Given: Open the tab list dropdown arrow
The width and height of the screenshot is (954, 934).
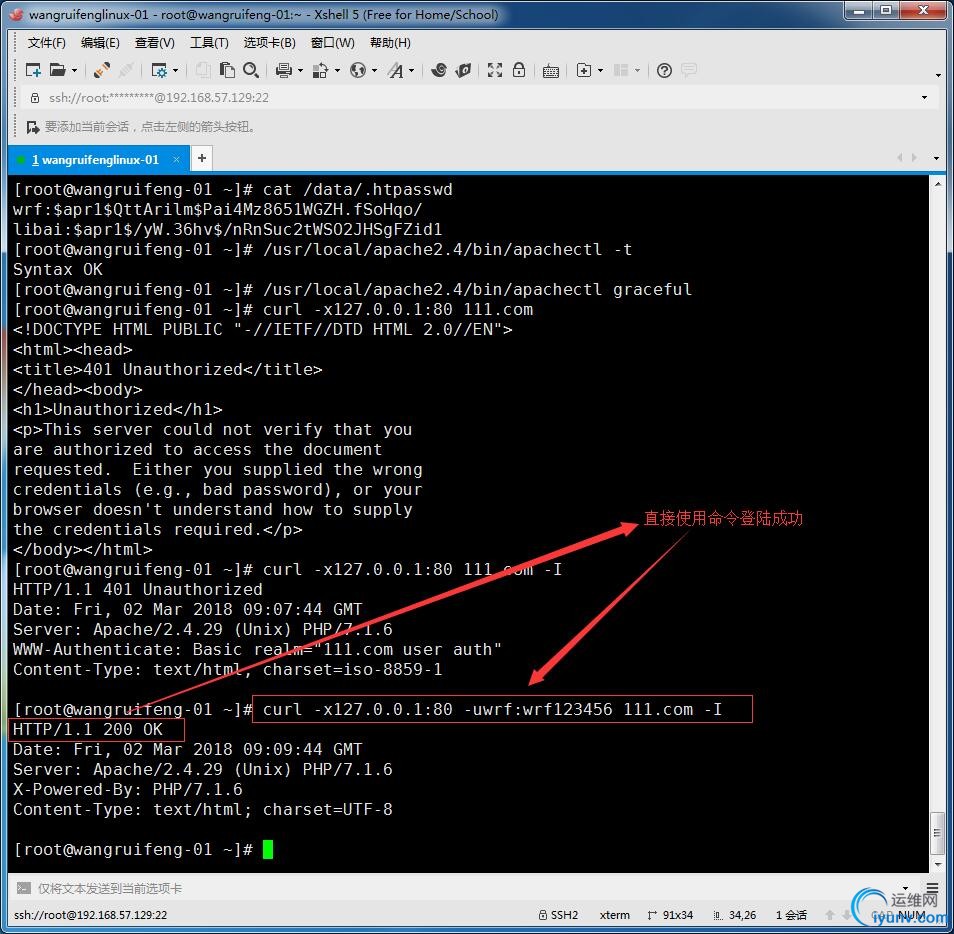Looking at the screenshot, I should point(936,158).
